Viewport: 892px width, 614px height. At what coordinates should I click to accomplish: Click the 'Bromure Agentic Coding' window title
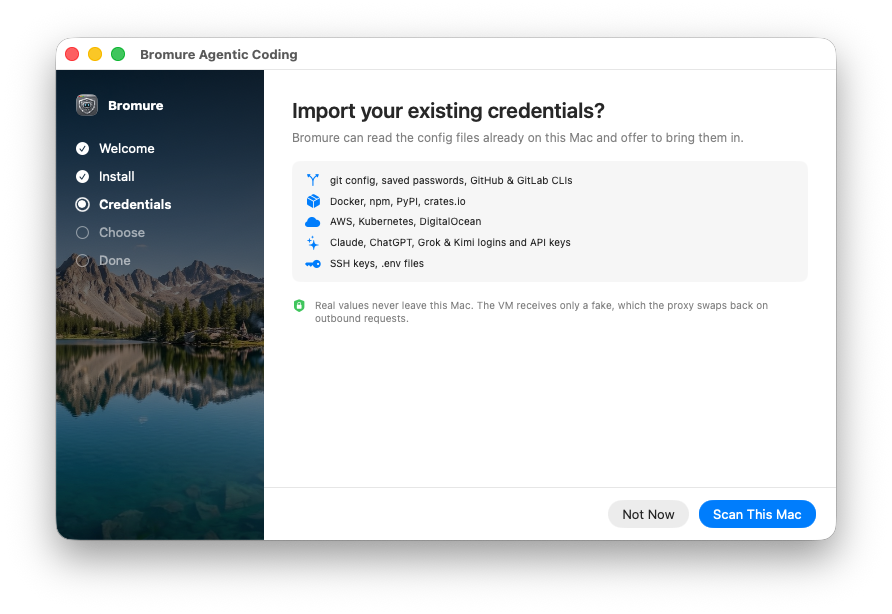(x=218, y=55)
